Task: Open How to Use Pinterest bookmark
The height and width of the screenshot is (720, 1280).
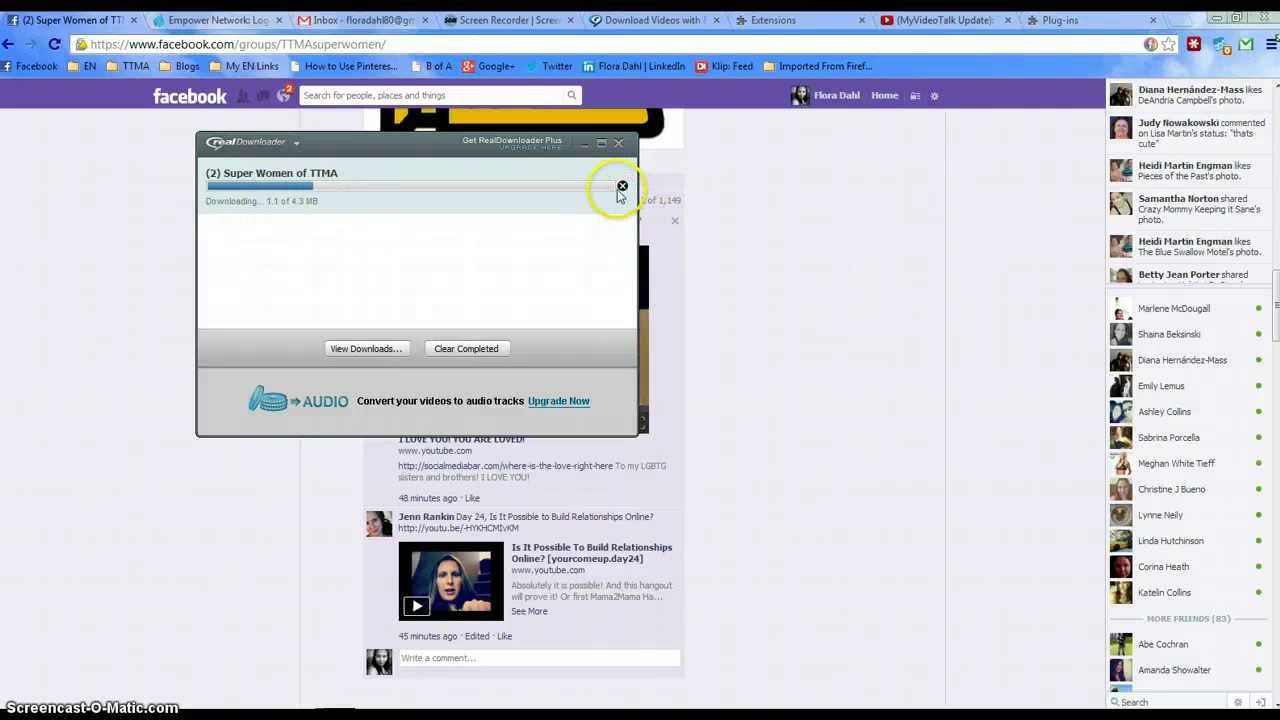Action: 343,66
